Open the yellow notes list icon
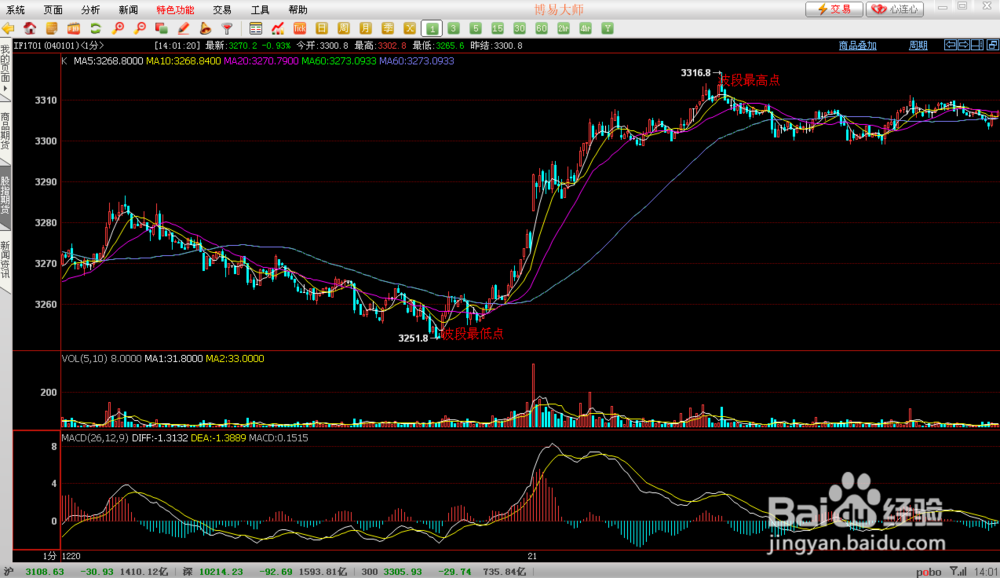This screenshot has height=578, width=1000. (x=52, y=28)
